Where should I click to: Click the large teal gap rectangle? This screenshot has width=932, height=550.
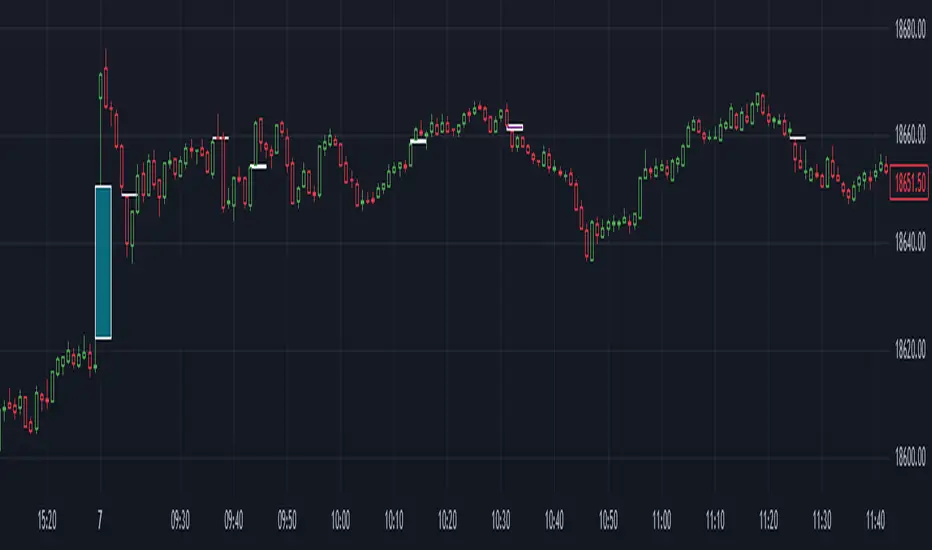pos(102,262)
